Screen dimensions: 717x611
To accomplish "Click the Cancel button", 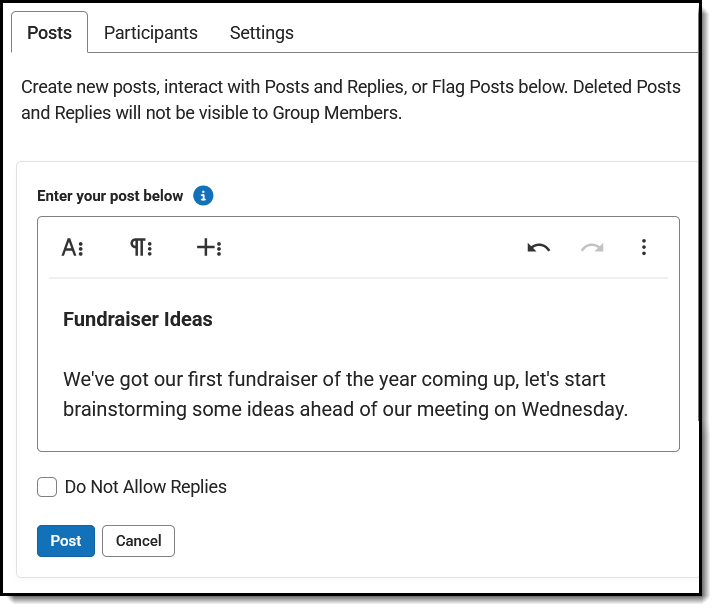I will [138, 541].
